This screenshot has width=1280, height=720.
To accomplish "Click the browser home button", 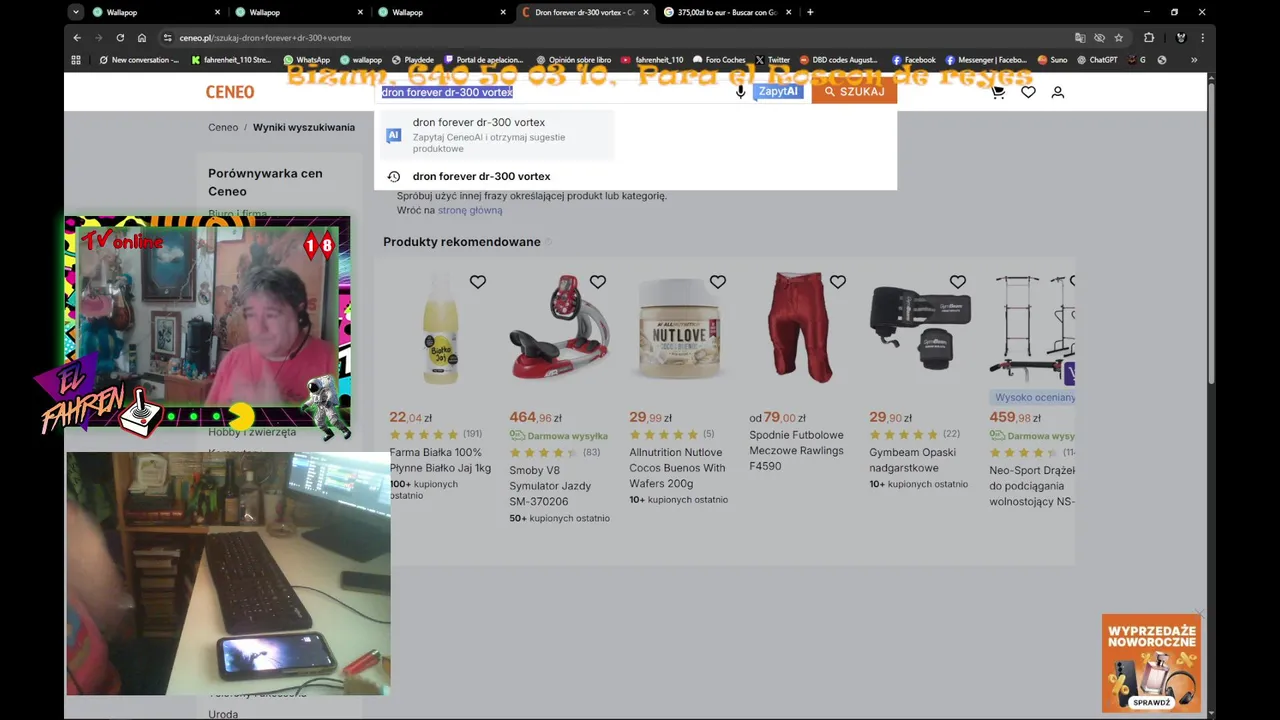I will click(142, 38).
